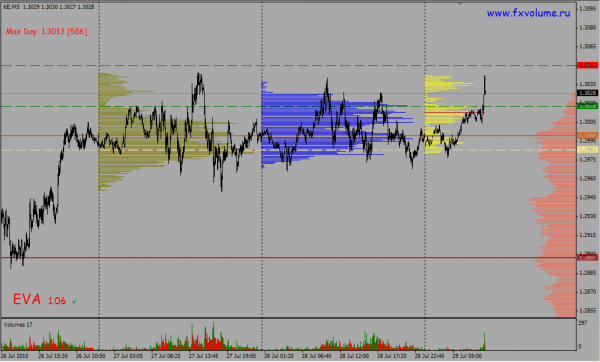Screen dimensions: 600x362
Task: Click the green checkmark beside EVA 1.06
Action: tap(75, 302)
